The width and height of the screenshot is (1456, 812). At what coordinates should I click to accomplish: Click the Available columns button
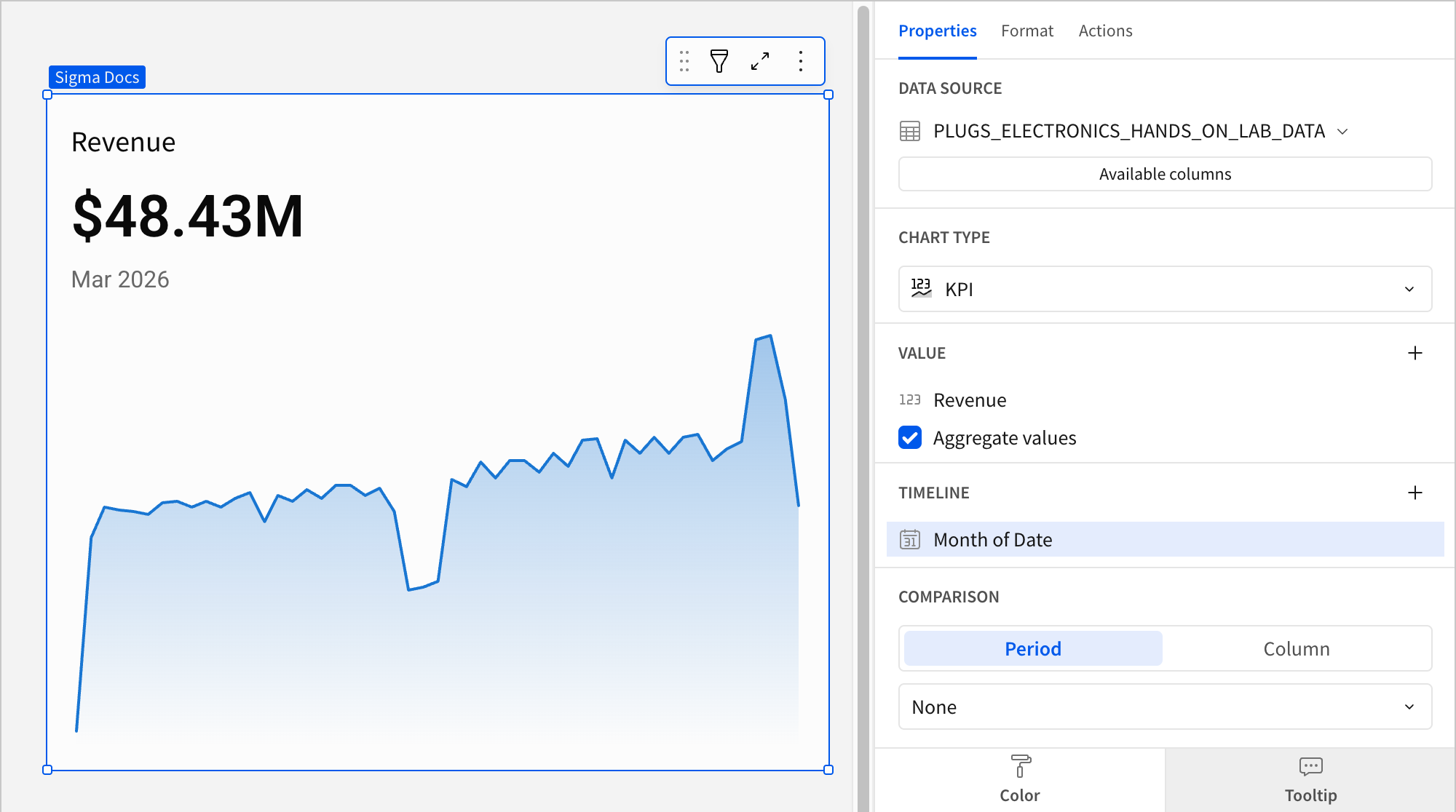click(x=1165, y=174)
